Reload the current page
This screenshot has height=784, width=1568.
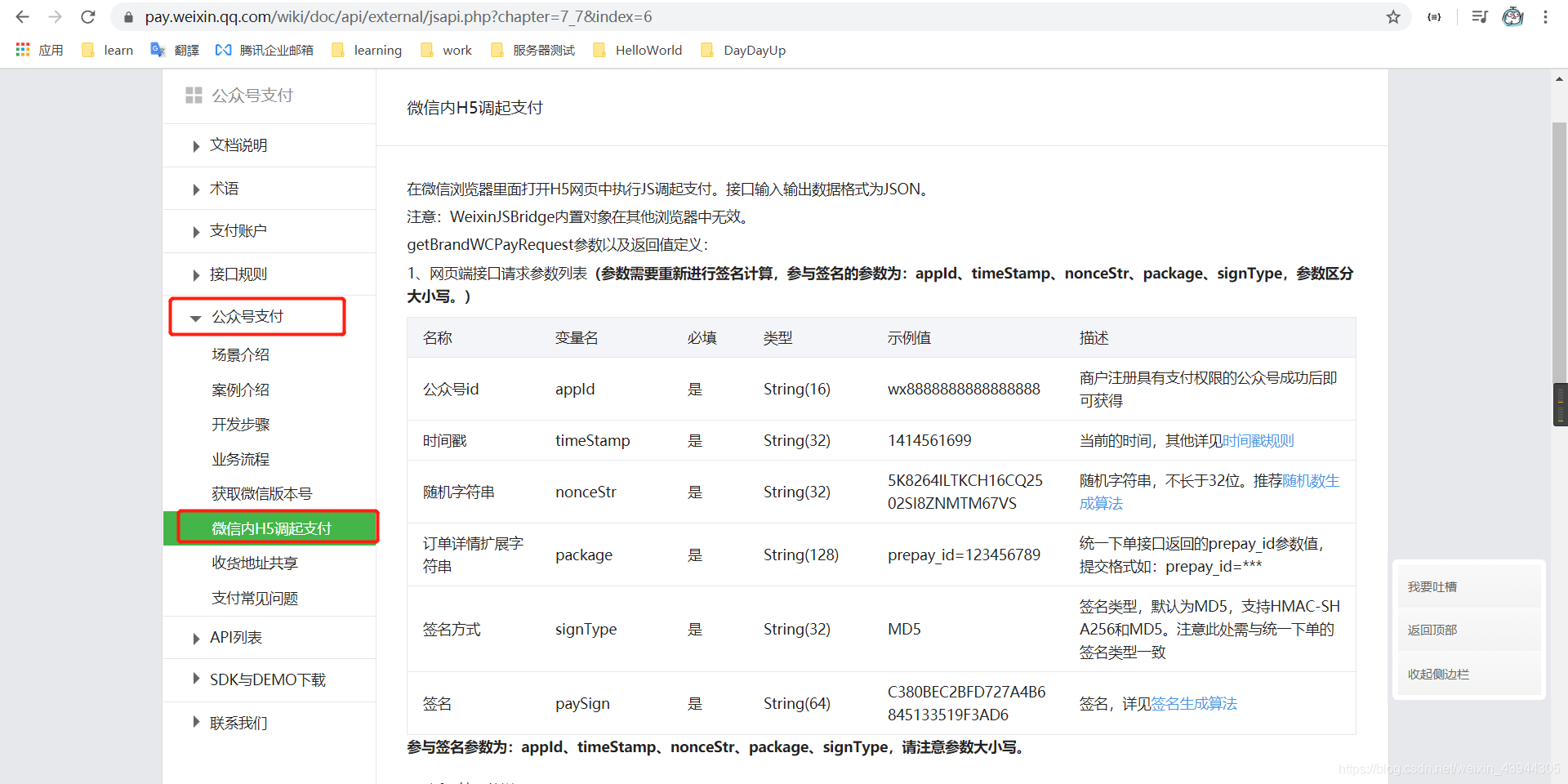pyautogui.click(x=88, y=16)
